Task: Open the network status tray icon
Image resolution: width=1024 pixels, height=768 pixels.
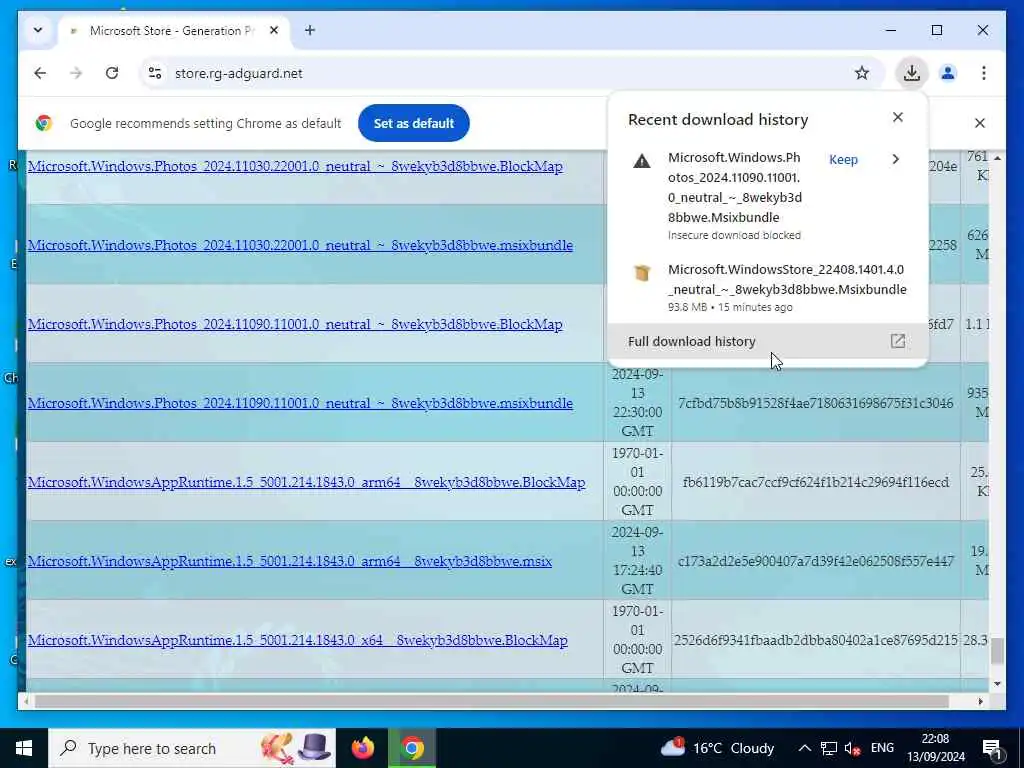Action: pos(829,748)
